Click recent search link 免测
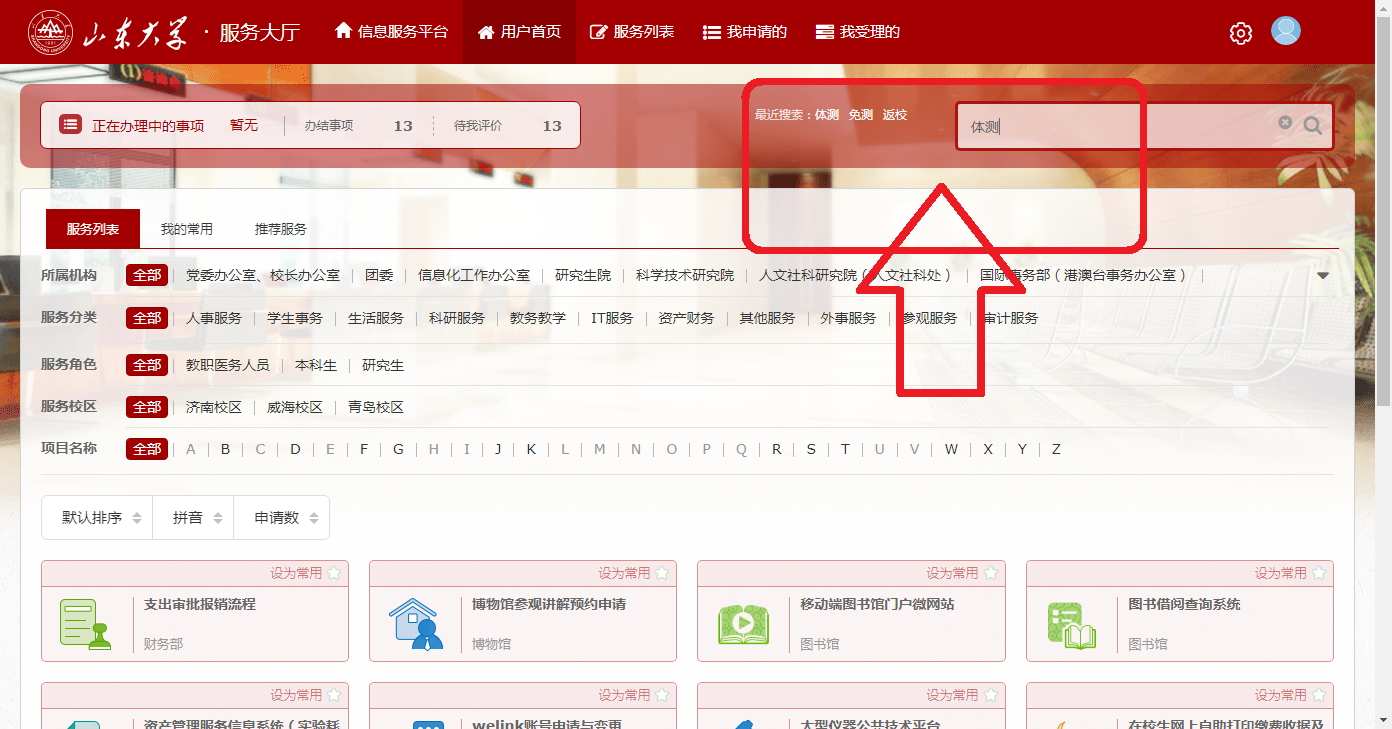1392x729 pixels. (860, 115)
